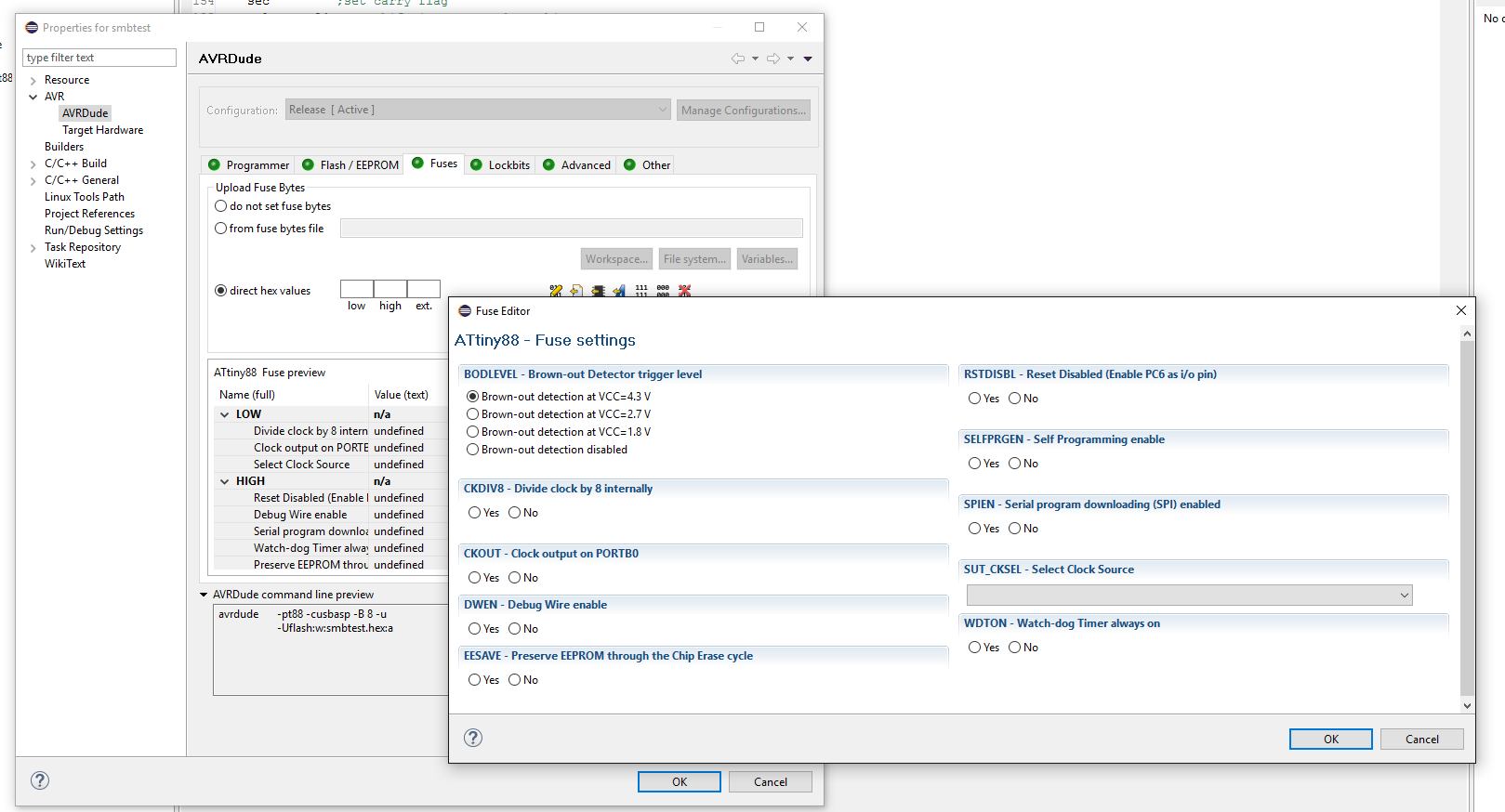Expand the C/C++ Build tree node

[33, 164]
